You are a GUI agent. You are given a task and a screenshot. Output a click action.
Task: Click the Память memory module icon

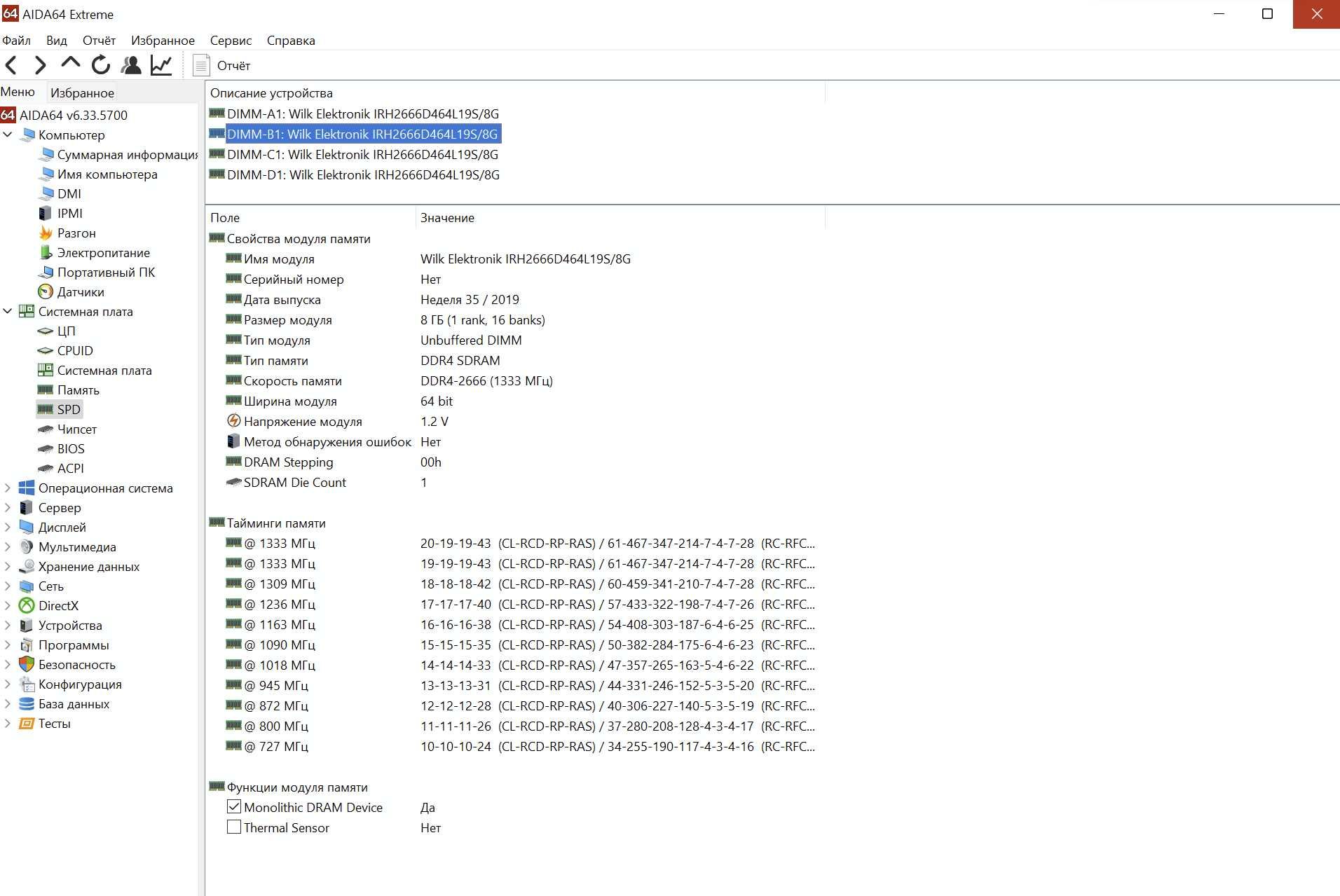pyautogui.click(x=46, y=390)
